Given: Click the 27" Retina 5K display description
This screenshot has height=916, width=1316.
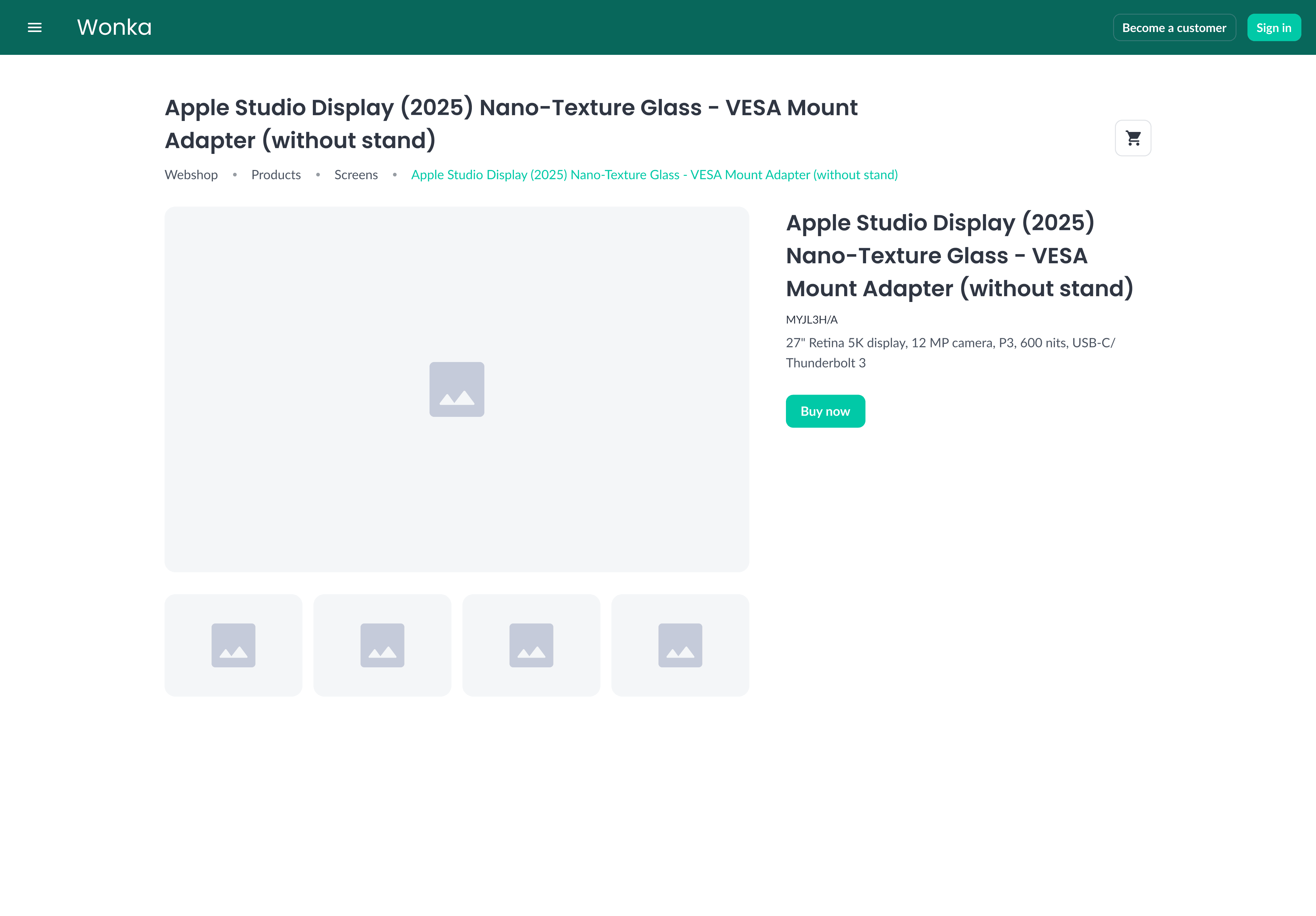Looking at the screenshot, I should (x=950, y=353).
